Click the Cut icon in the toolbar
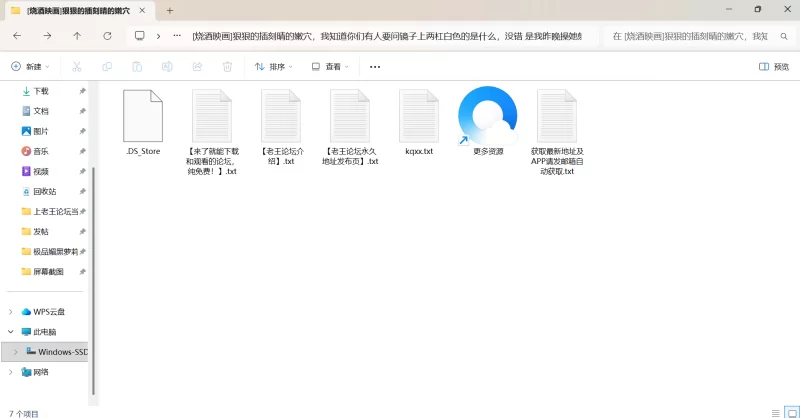 [76, 67]
